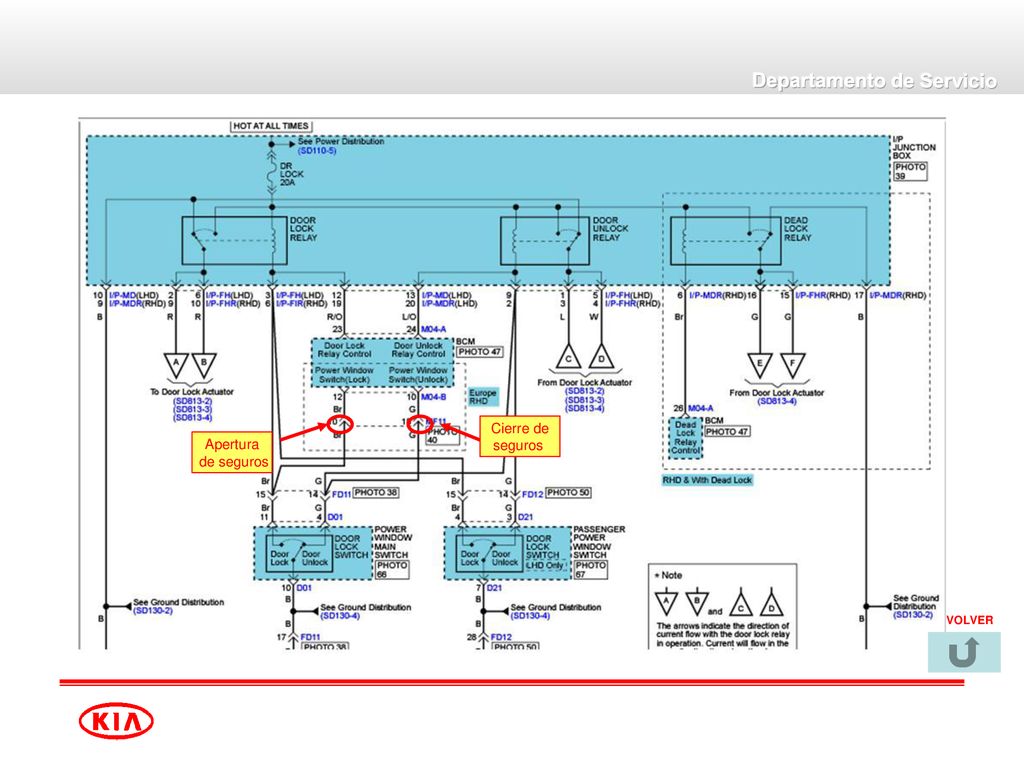Click the 'Power Window Switch(Lock)' label
The width and height of the screenshot is (1024, 768).
pos(344,375)
